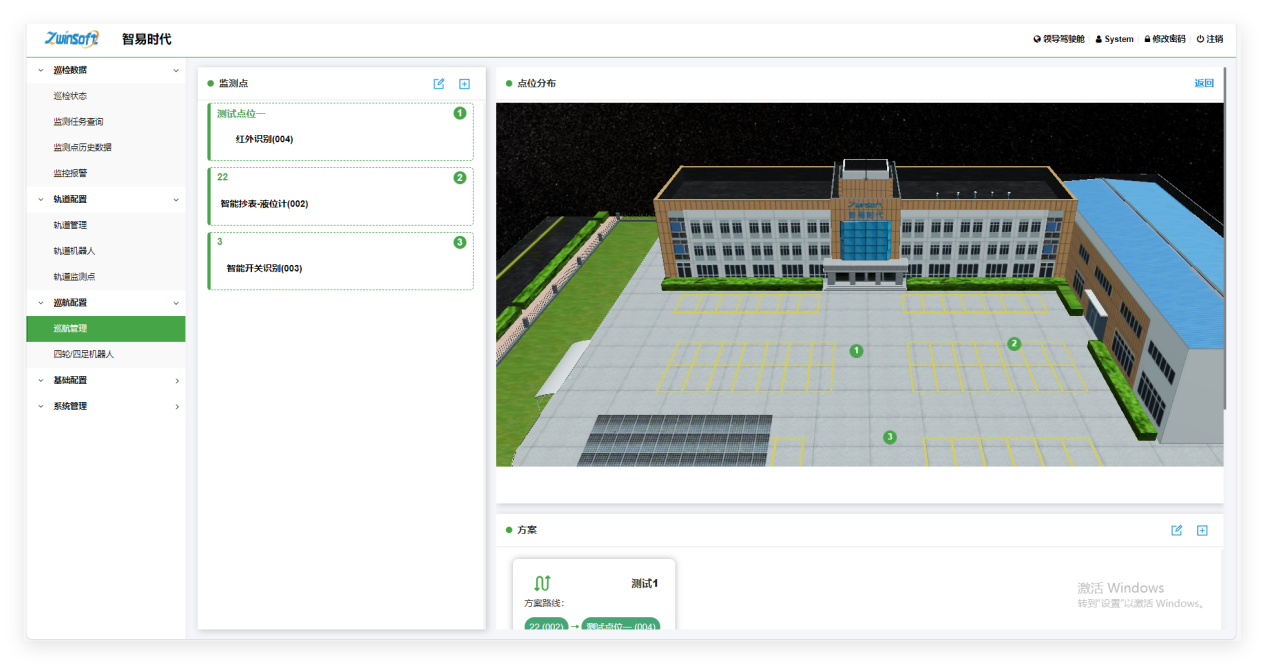Viewport: 1265px width, 665px height.
Task: Select 四轮/四足机器人 in the sidebar
Action: [84, 354]
